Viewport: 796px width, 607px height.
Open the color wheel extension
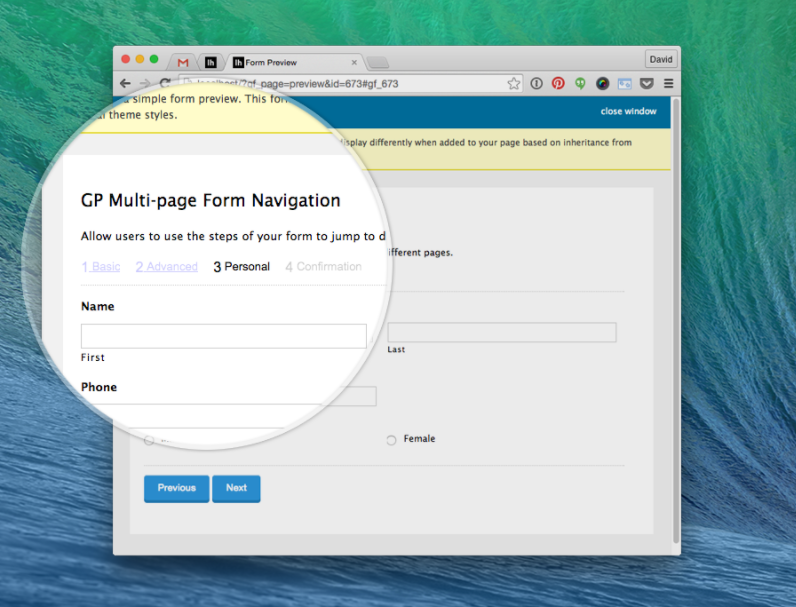tap(603, 84)
